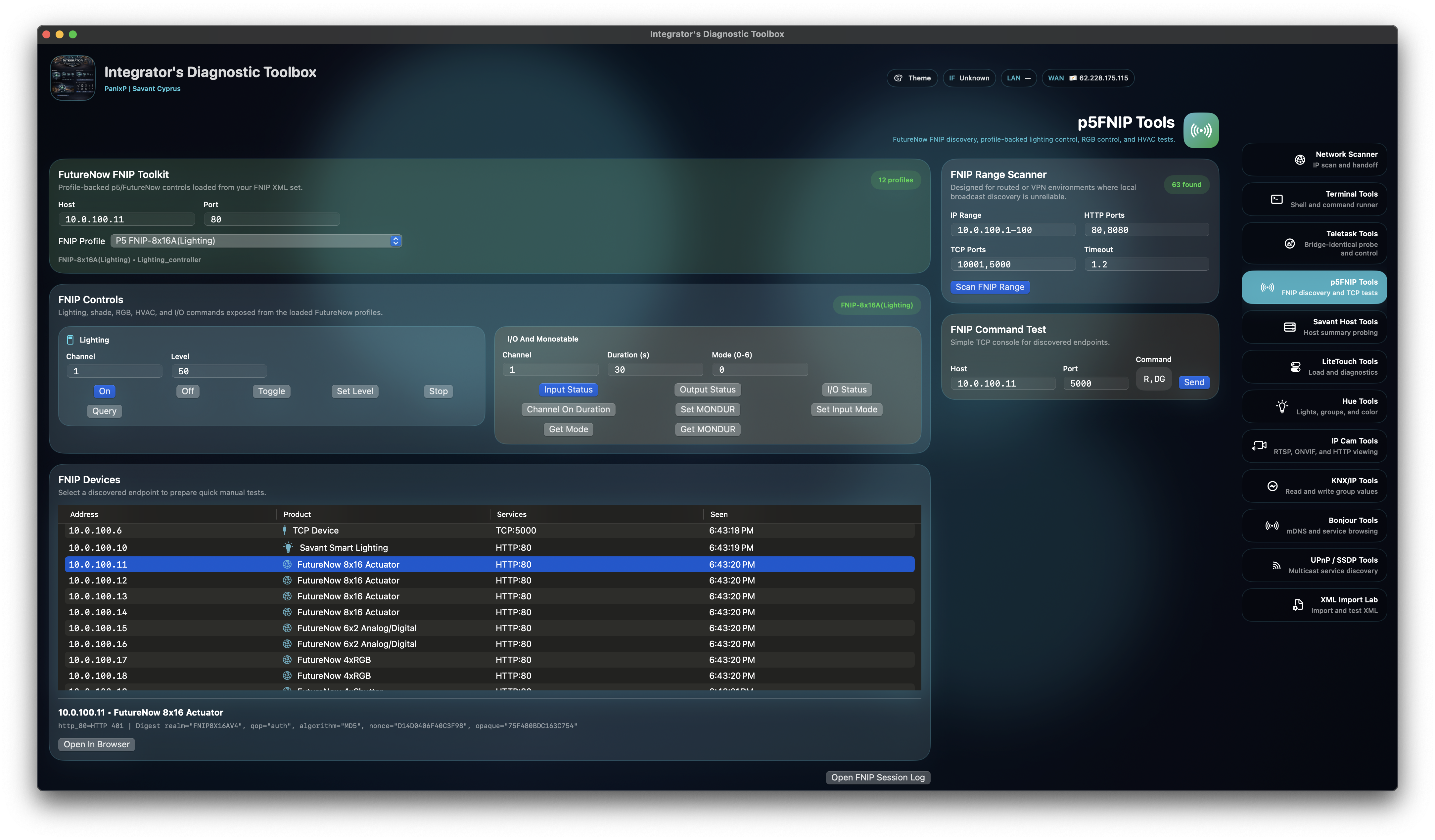Screen dimensions: 1435x840
Task: Click the Savant Host Tools server icon
Action: click(1290, 327)
